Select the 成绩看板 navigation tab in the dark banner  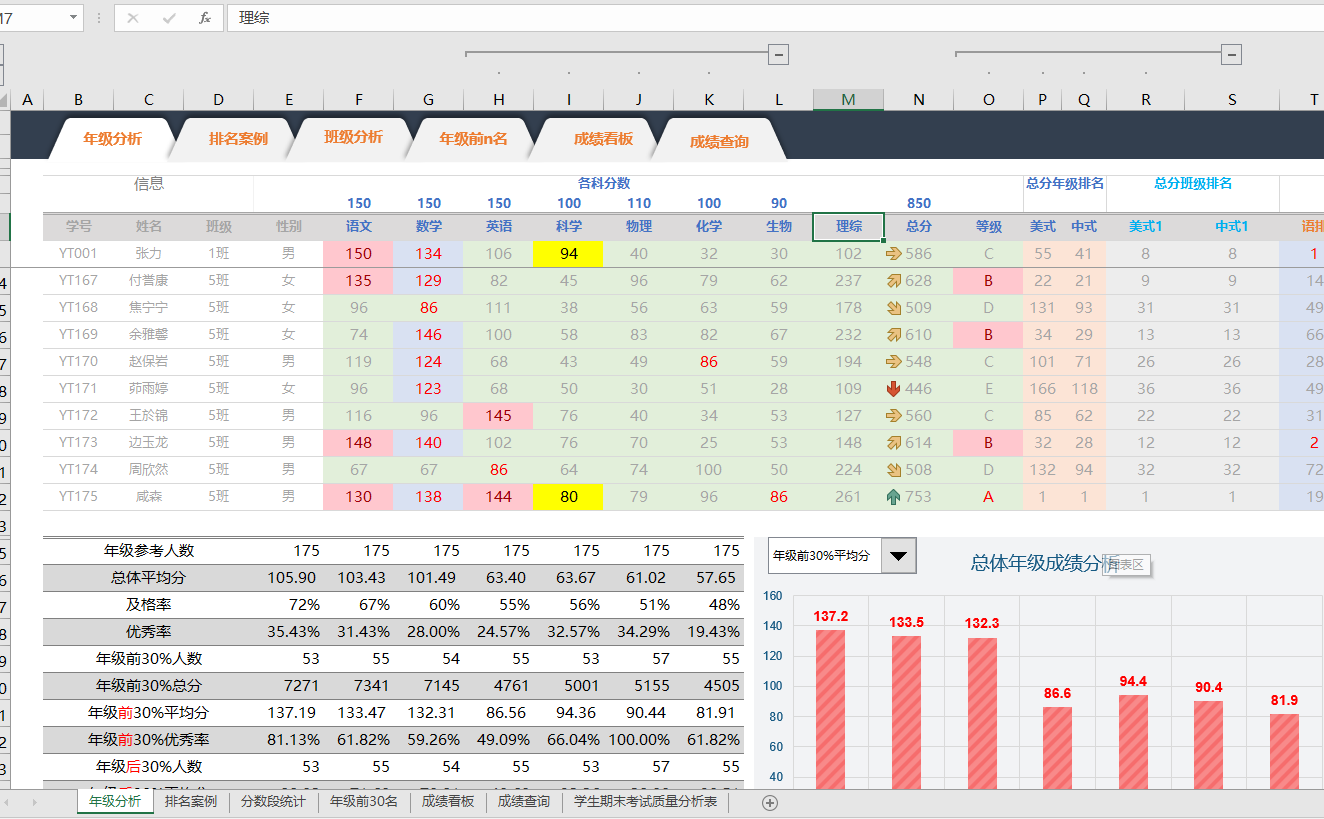click(x=603, y=139)
